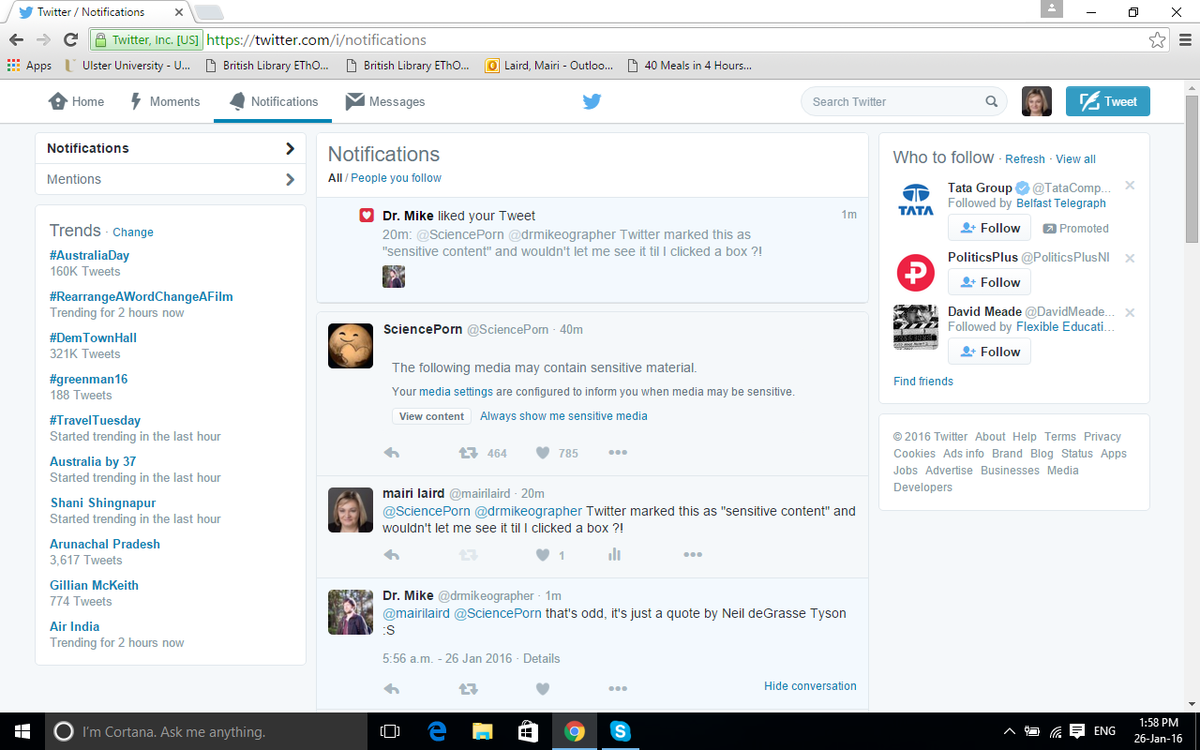Viewport: 1200px width, 750px height.
Task: Dismiss Tata Group follow suggestion
Action: pos(1130,186)
